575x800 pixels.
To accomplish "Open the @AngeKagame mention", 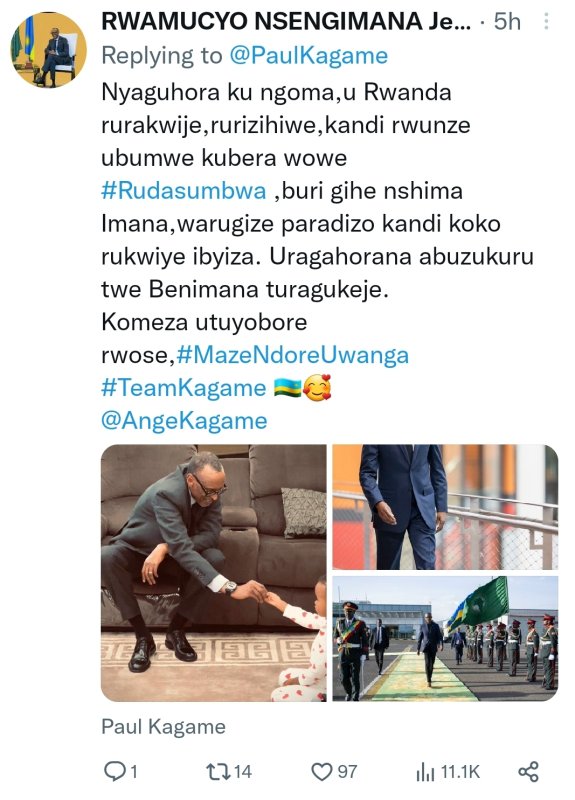I will [x=184, y=421].
